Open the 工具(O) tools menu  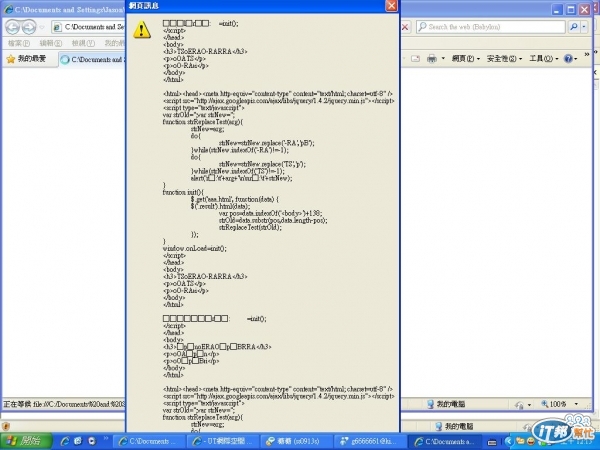[x=543, y=59]
